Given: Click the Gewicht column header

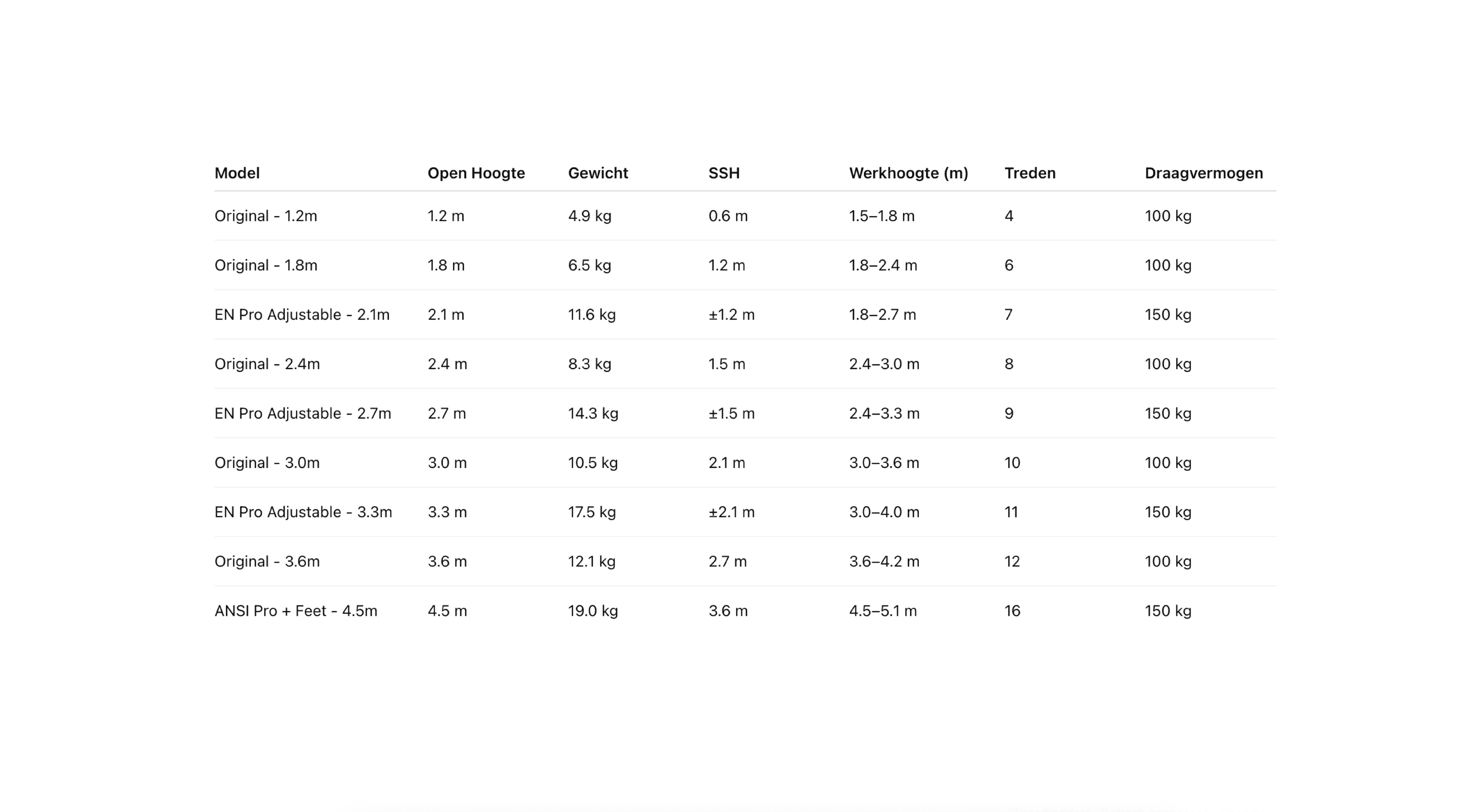Looking at the screenshot, I should point(598,173).
